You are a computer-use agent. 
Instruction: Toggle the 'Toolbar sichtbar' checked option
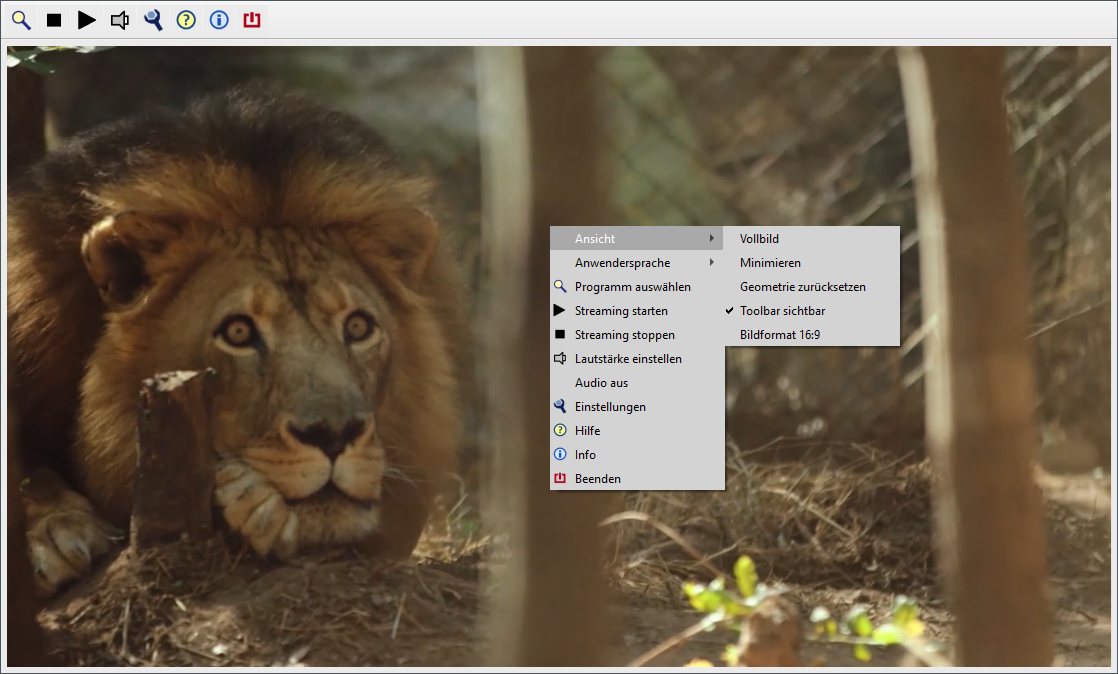click(782, 311)
